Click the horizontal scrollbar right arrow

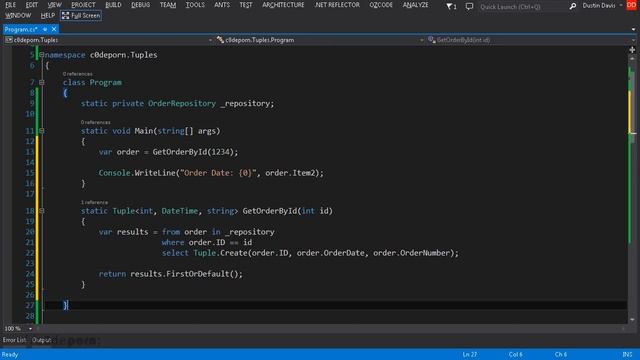[623, 329]
